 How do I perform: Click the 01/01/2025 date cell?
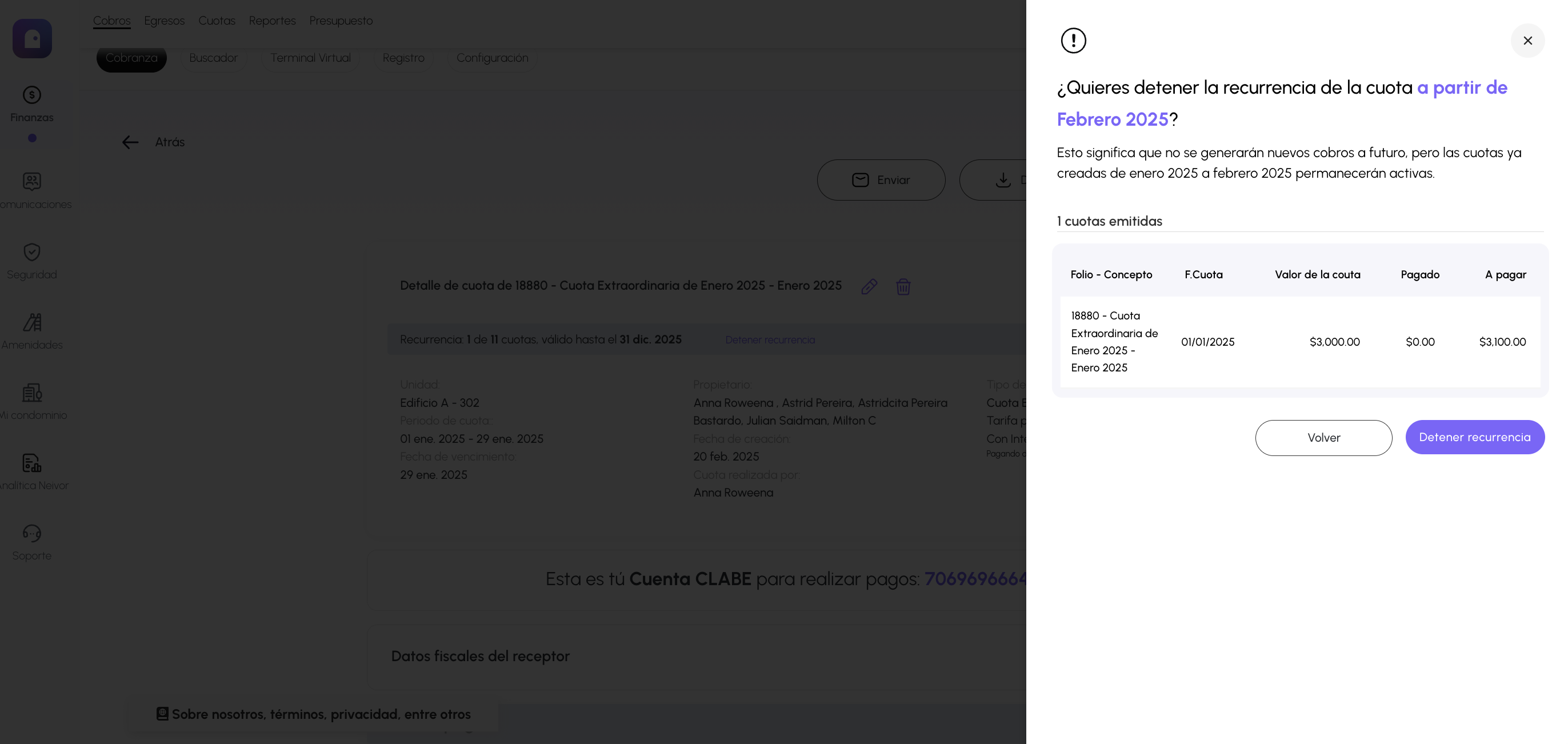[1207, 342]
